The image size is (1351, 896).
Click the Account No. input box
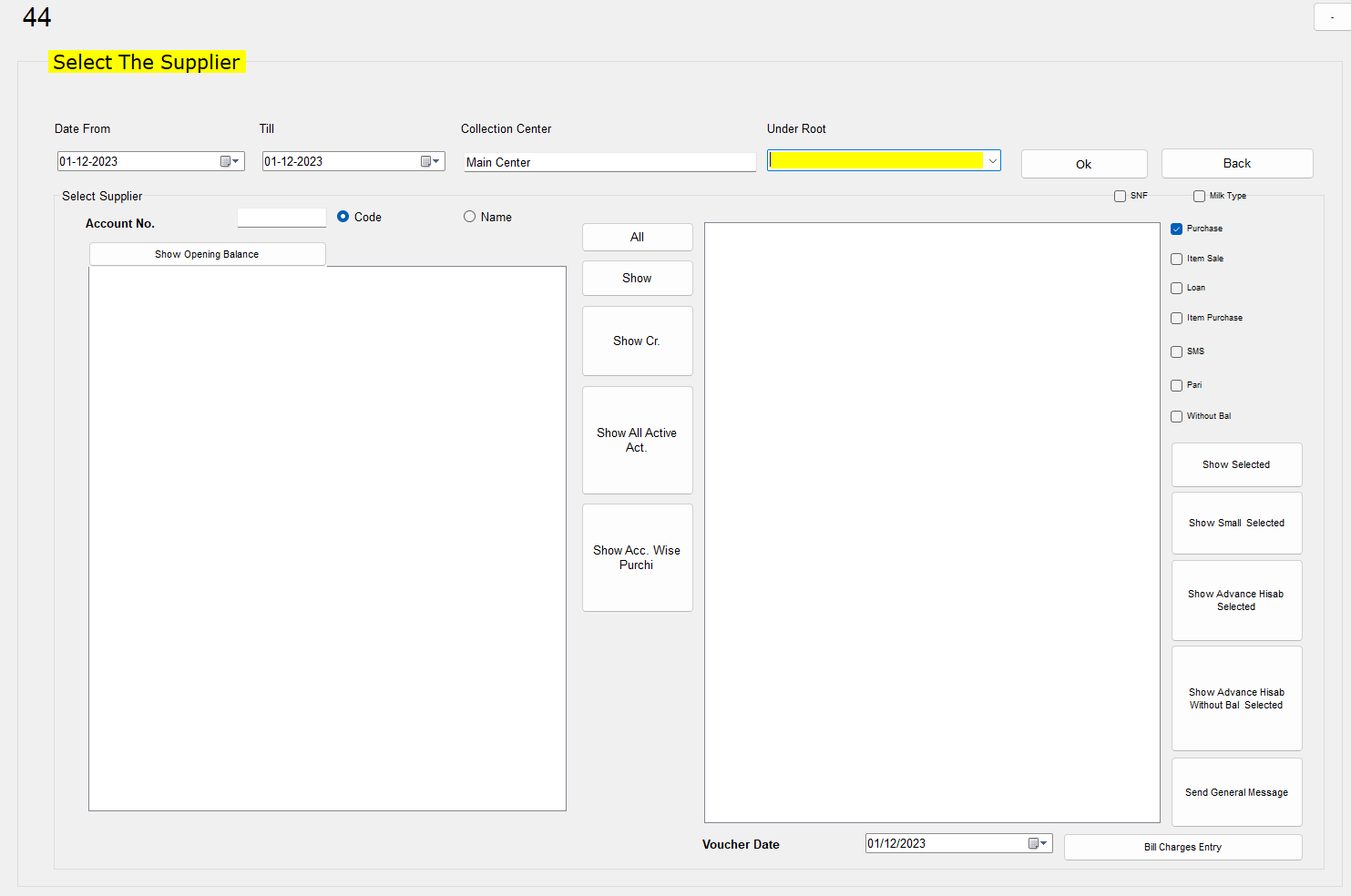point(281,218)
